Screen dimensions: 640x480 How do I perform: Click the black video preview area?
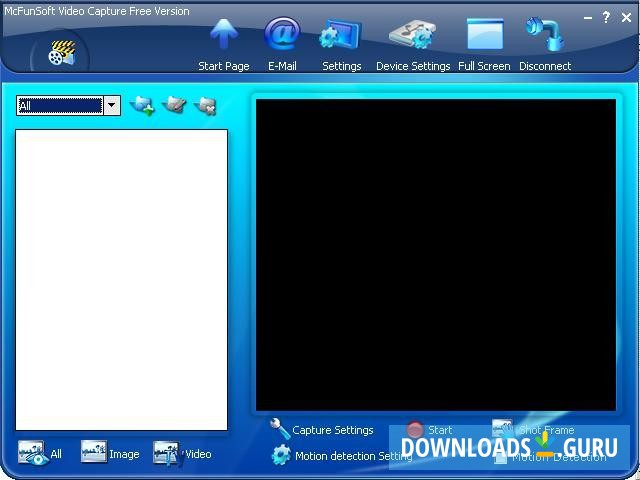tap(436, 255)
